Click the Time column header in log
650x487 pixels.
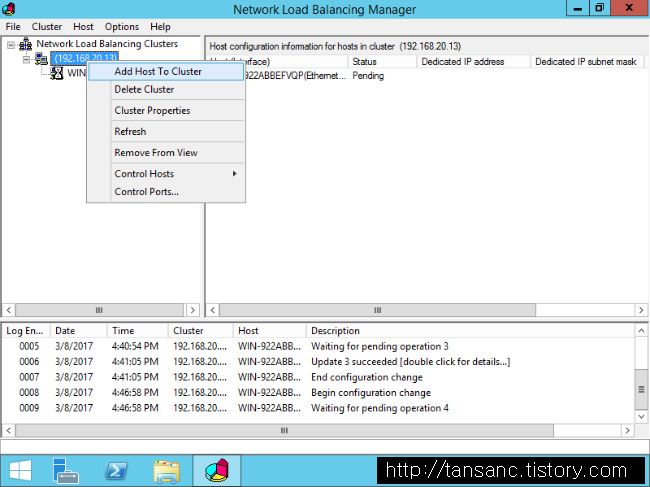(138, 331)
